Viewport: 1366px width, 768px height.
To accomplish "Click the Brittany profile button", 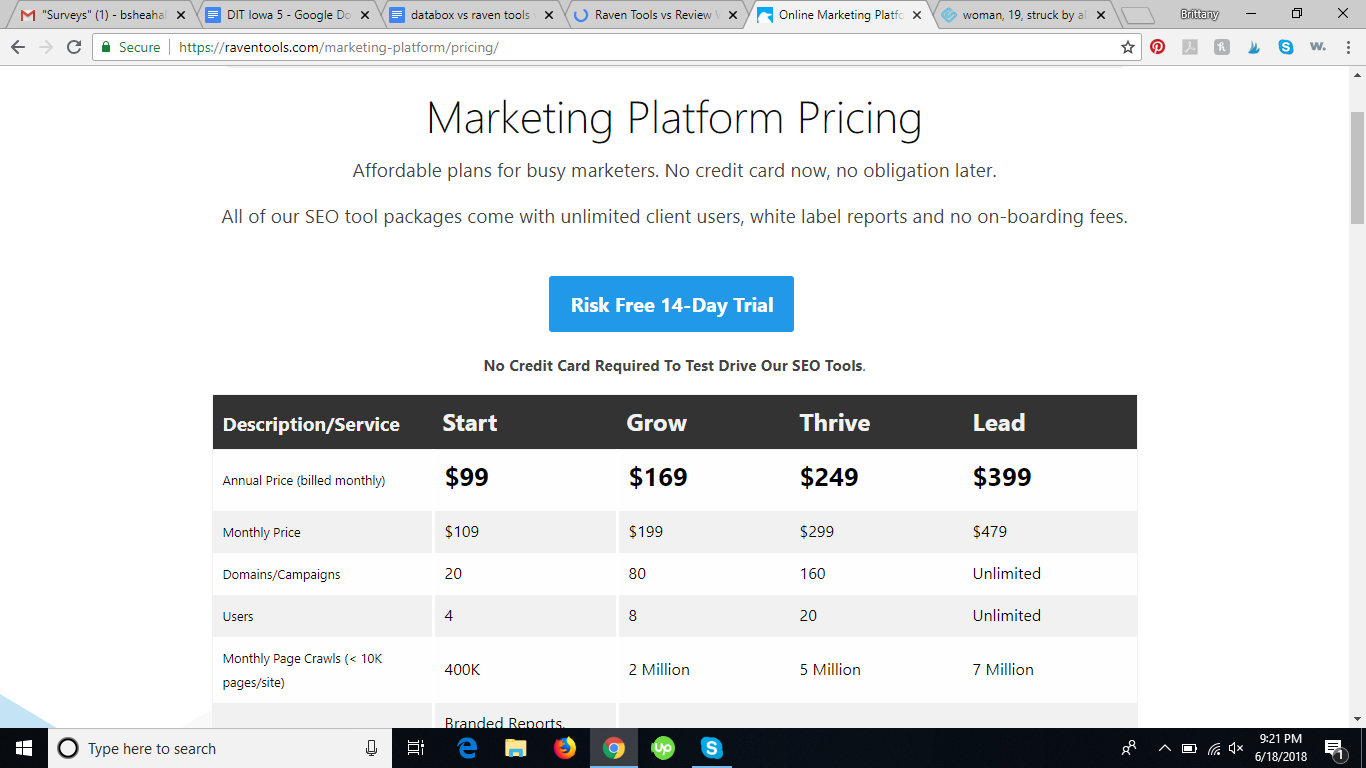I will point(1199,14).
